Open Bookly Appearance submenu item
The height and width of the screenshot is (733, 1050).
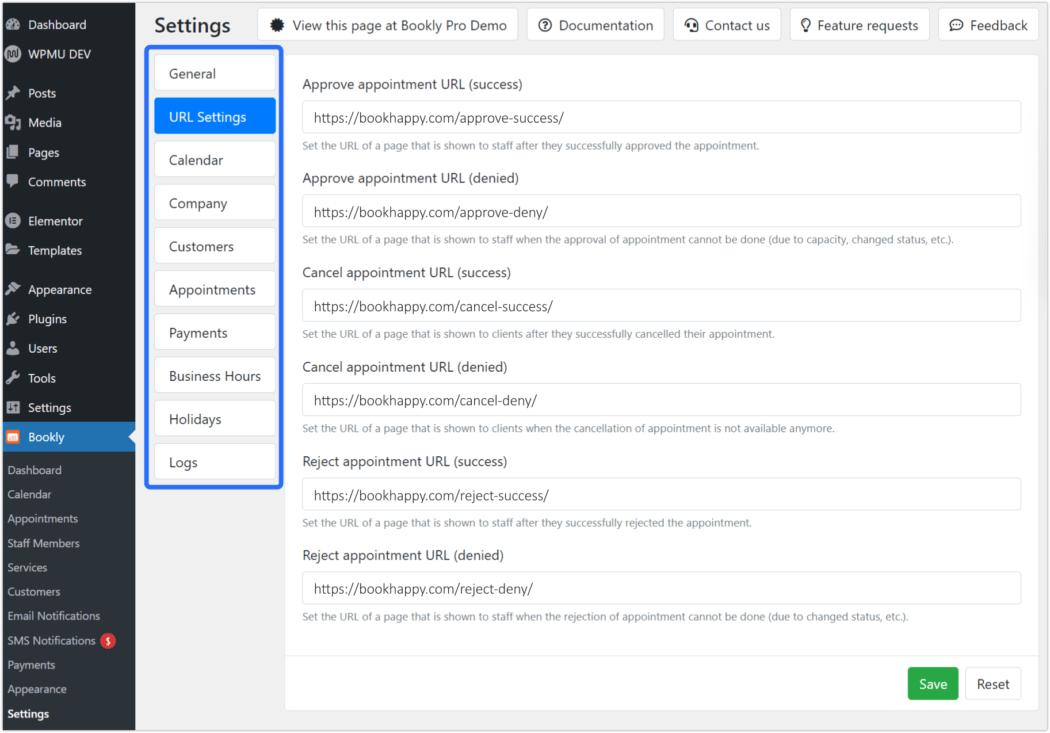(x=37, y=689)
